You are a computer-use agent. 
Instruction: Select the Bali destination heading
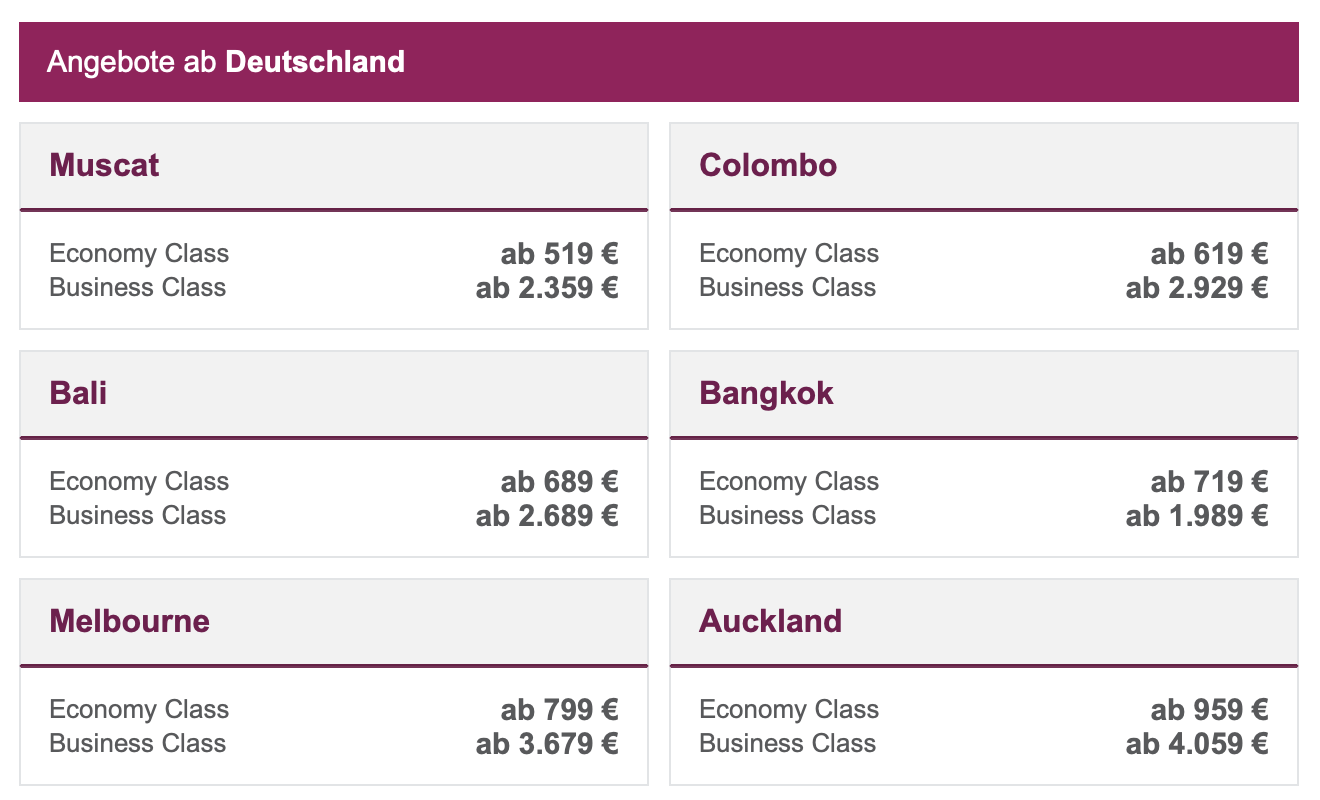pyautogui.click(x=78, y=393)
